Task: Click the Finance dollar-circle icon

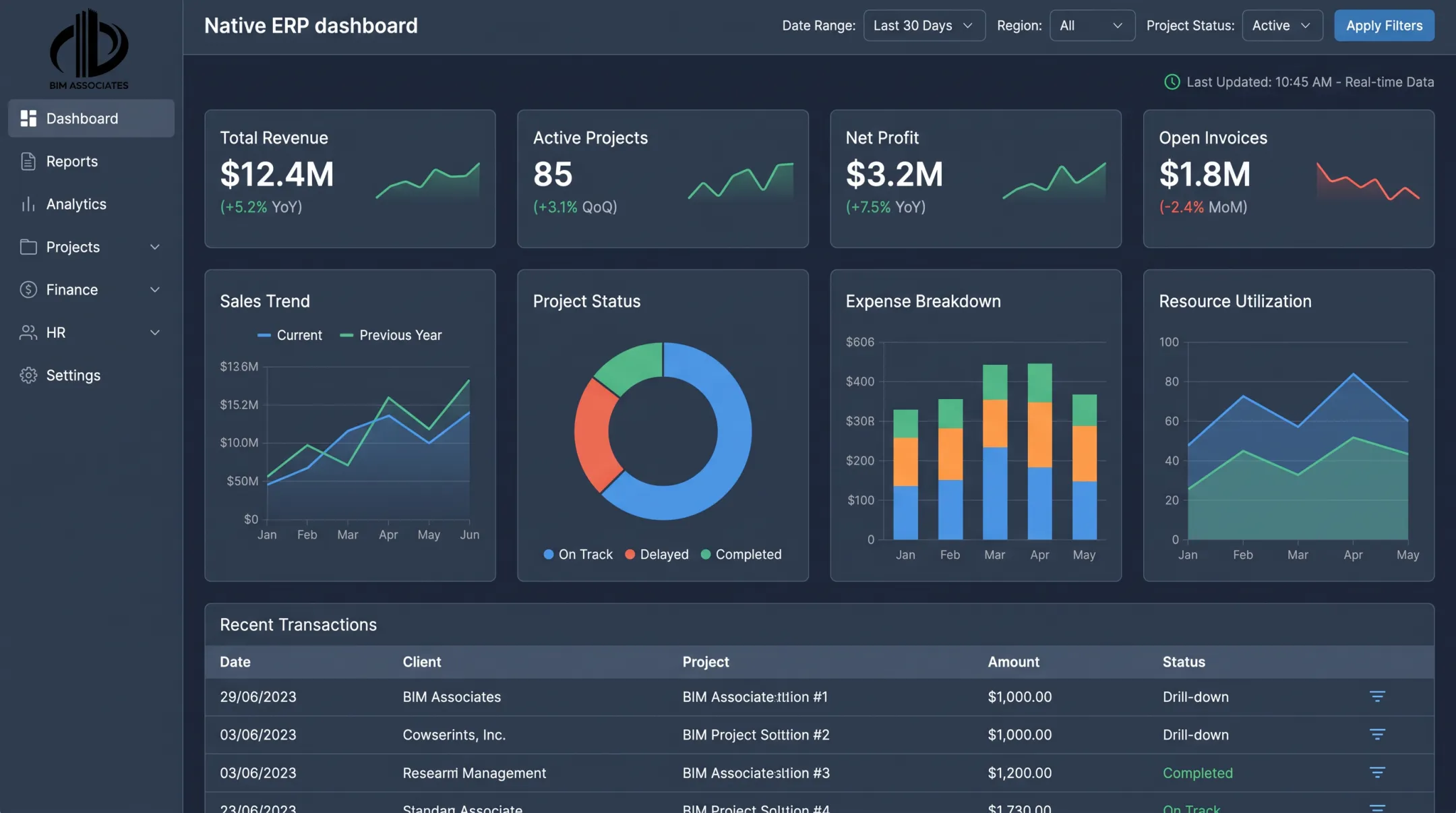Action: [28, 290]
